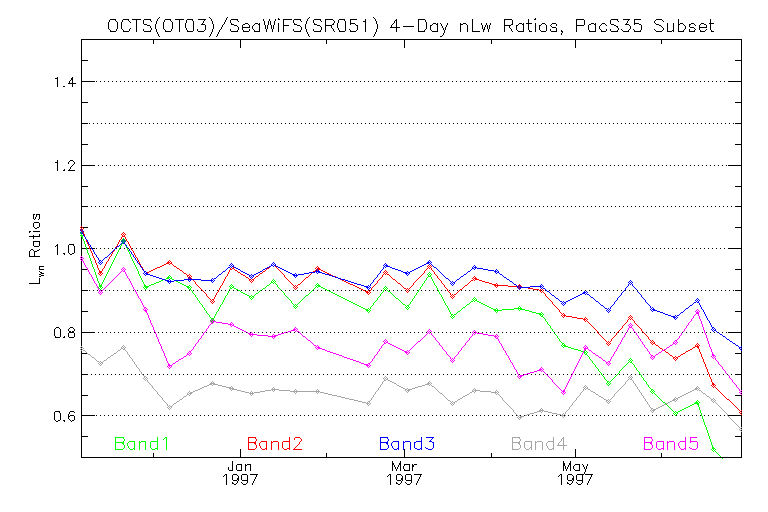Screen dimensions: 768x512
Task: Click the 1.2 y-axis tick label
Action: click(x=65, y=166)
